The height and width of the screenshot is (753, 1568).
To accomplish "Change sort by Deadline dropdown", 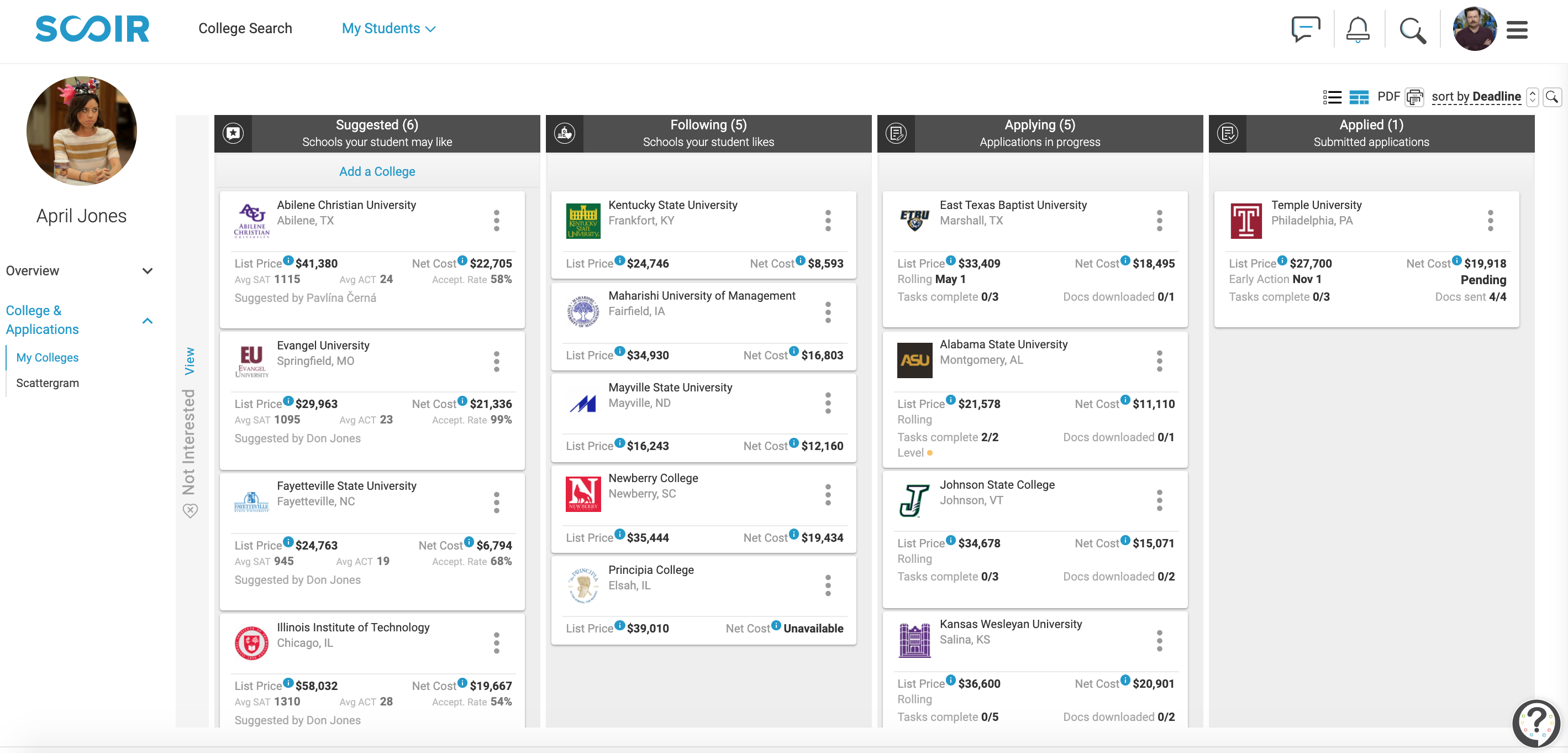I will (x=1476, y=97).
